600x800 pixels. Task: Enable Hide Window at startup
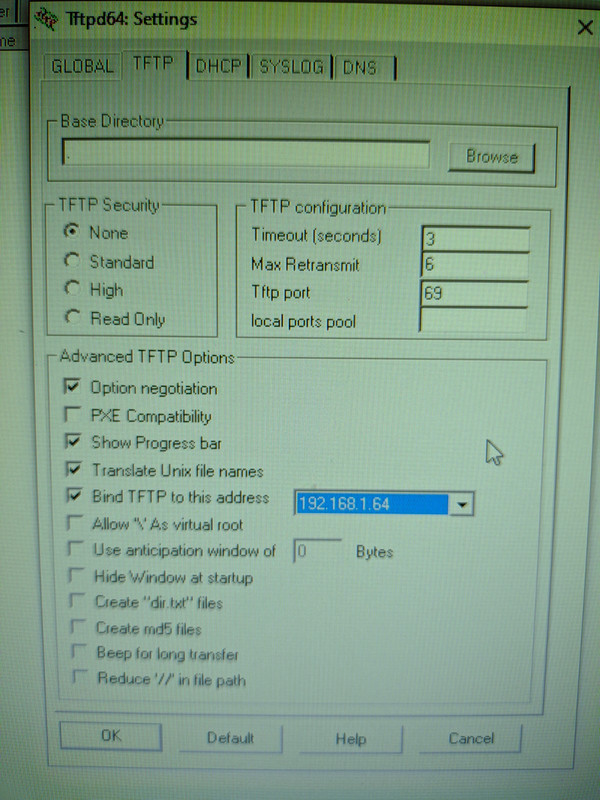point(77,576)
